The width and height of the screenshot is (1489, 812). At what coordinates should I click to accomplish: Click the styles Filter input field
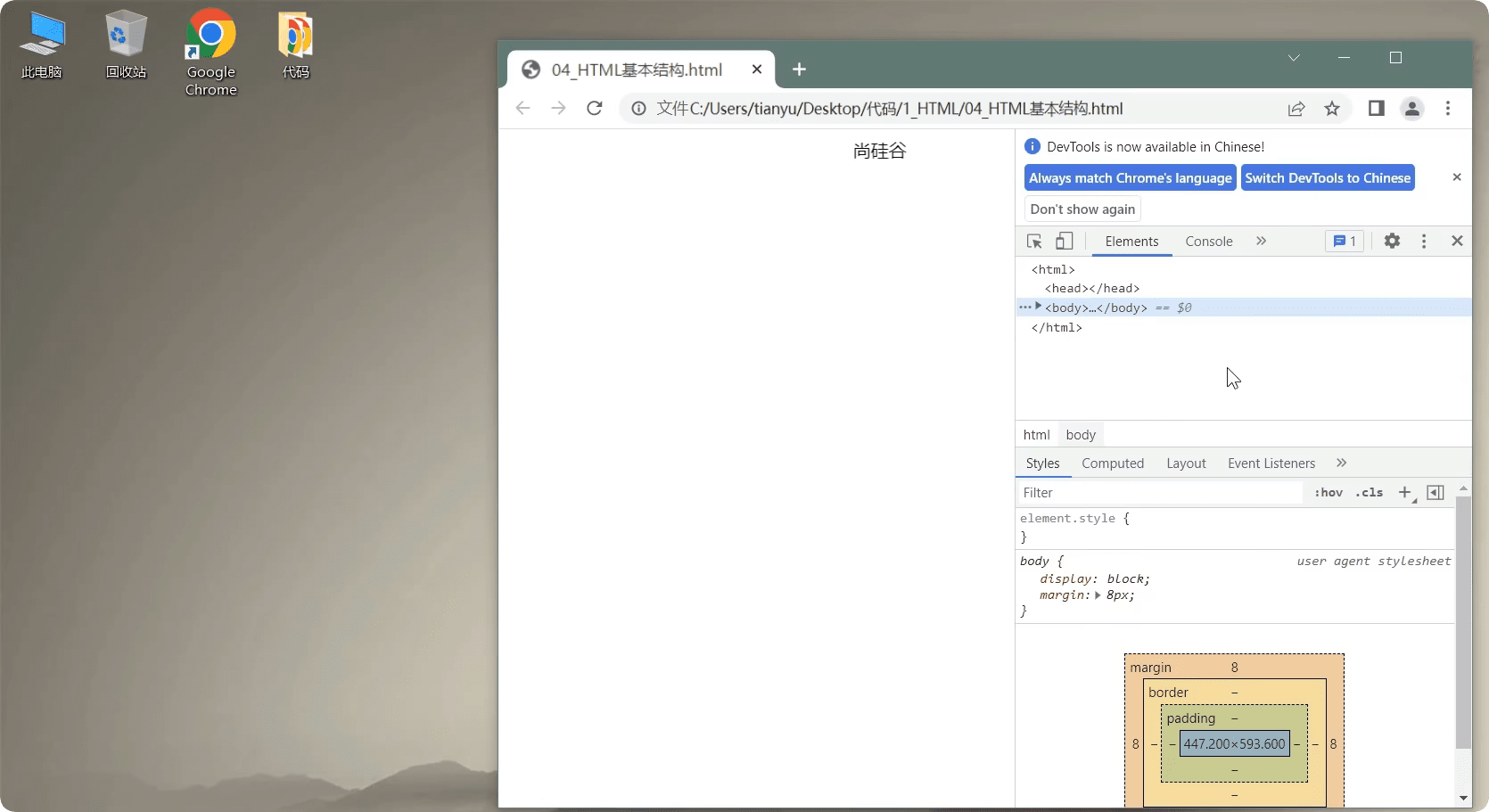(1159, 493)
